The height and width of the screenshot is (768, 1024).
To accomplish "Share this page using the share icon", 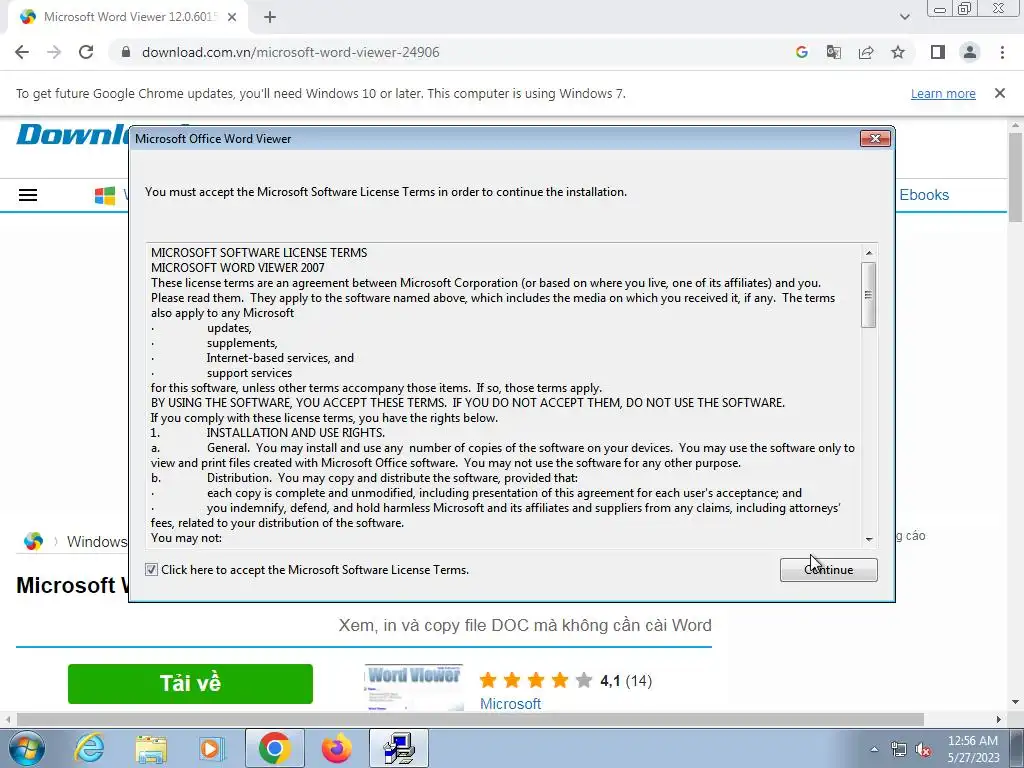I will pos(866,52).
